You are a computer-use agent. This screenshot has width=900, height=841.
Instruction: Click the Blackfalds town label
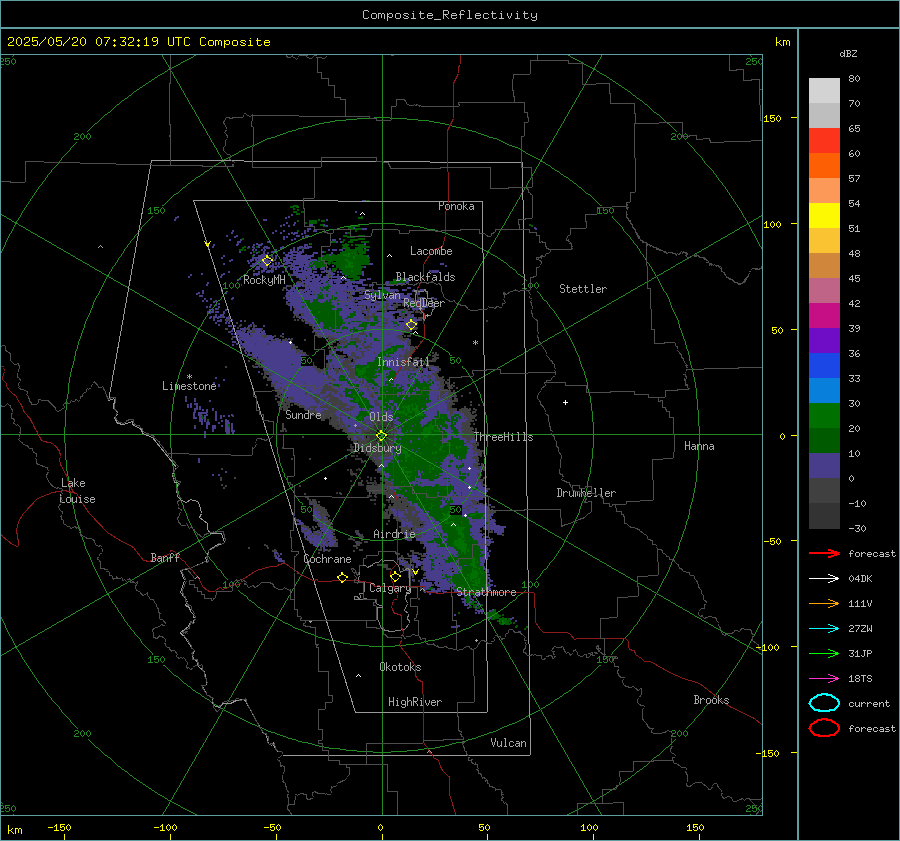point(425,277)
